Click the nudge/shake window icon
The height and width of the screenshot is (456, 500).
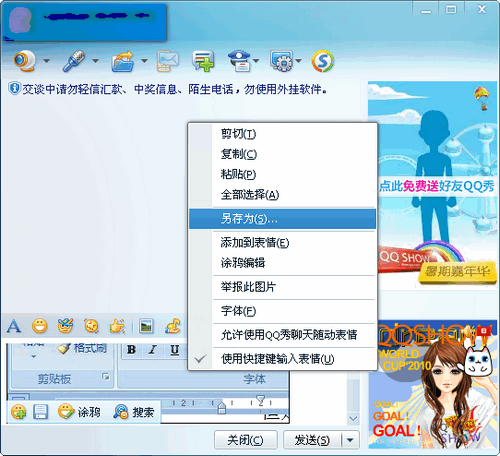coord(91,326)
